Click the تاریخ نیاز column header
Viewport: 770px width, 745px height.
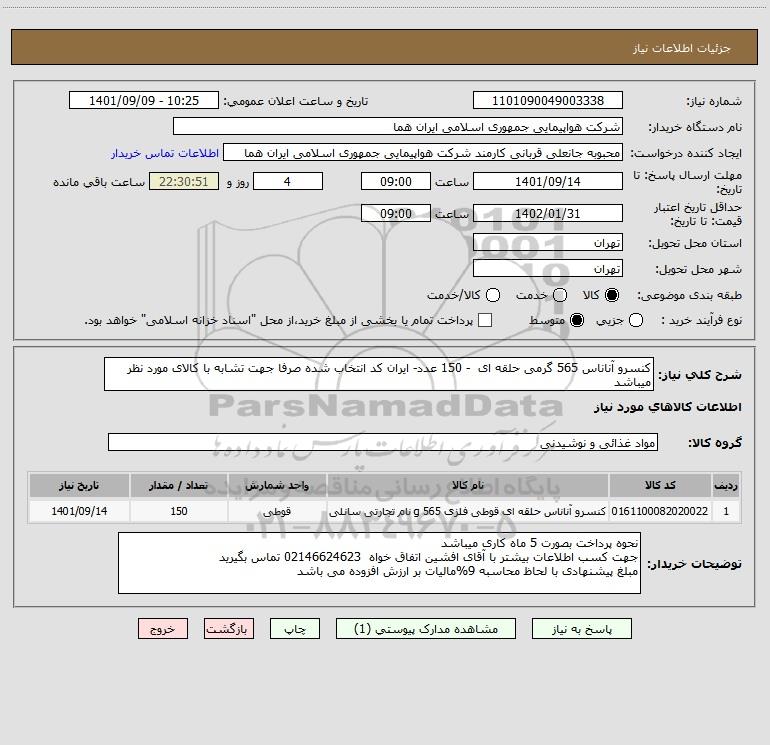(79, 485)
